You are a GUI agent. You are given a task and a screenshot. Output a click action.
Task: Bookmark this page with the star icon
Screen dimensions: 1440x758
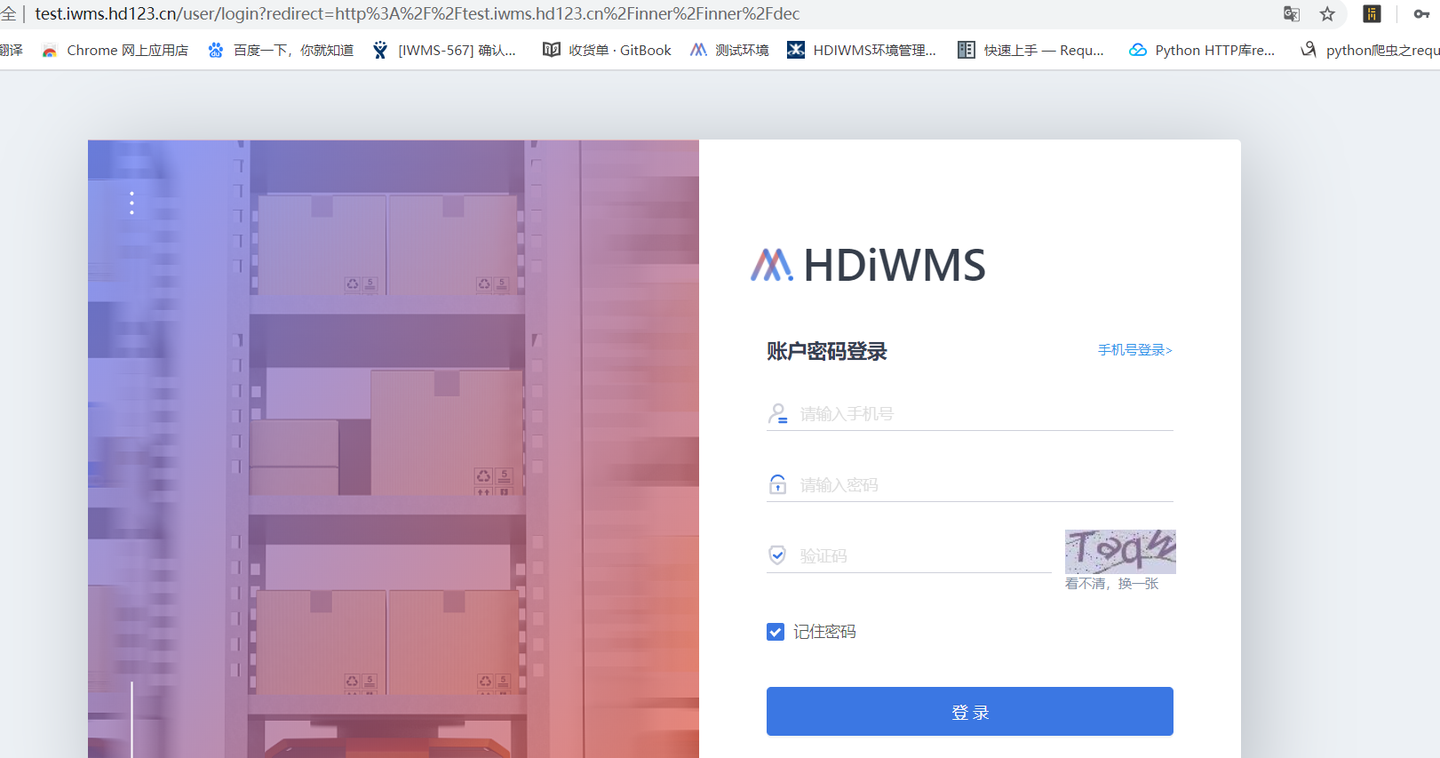1327,14
